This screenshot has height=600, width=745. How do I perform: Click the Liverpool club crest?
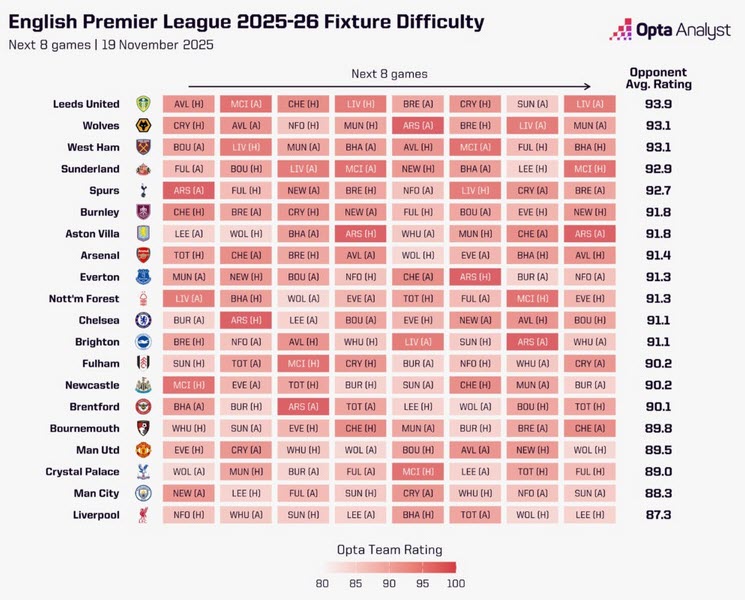tap(141, 515)
